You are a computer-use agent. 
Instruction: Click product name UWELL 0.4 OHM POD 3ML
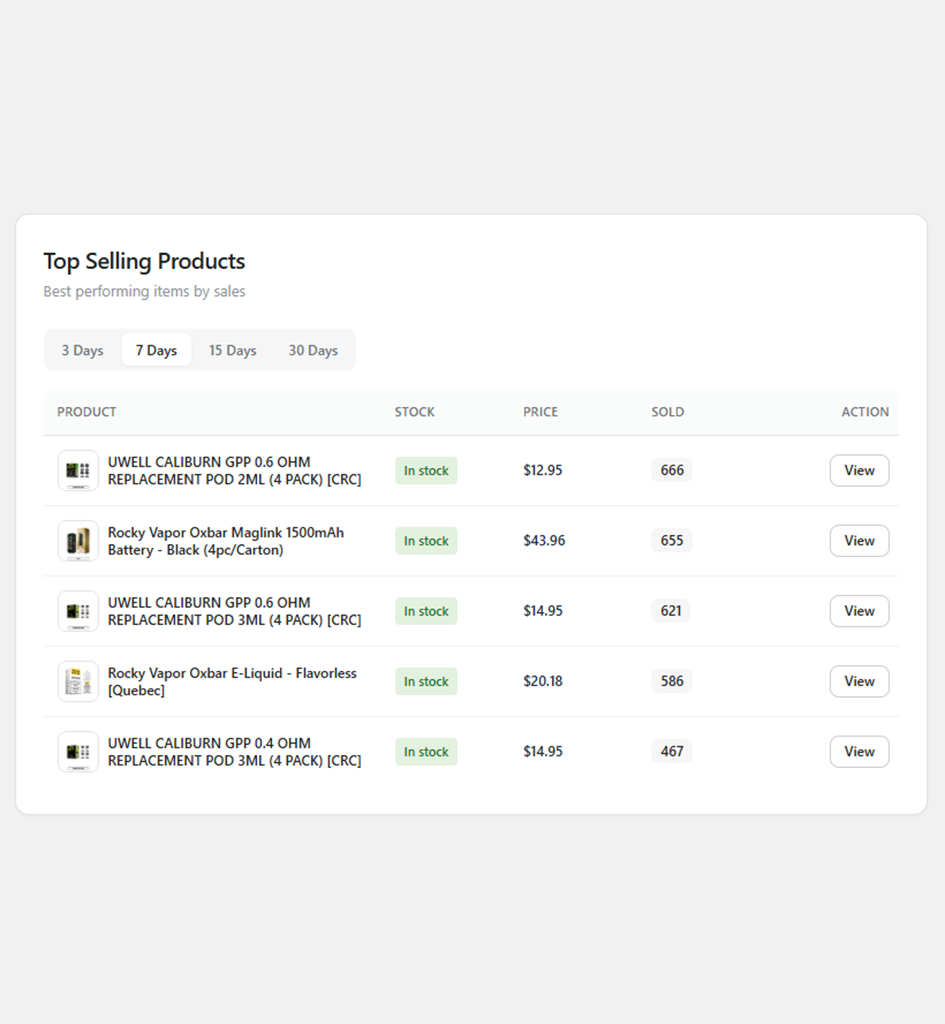(x=234, y=752)
